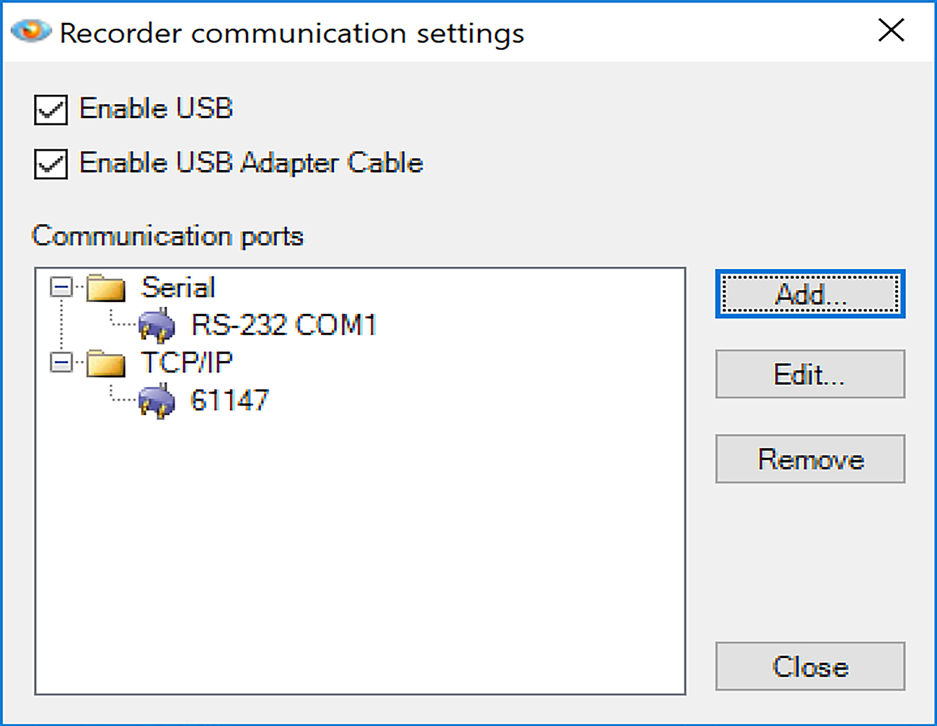Click inside the Communication ports list area
Screen dimensions: 937x726
[x=360, y=550]
